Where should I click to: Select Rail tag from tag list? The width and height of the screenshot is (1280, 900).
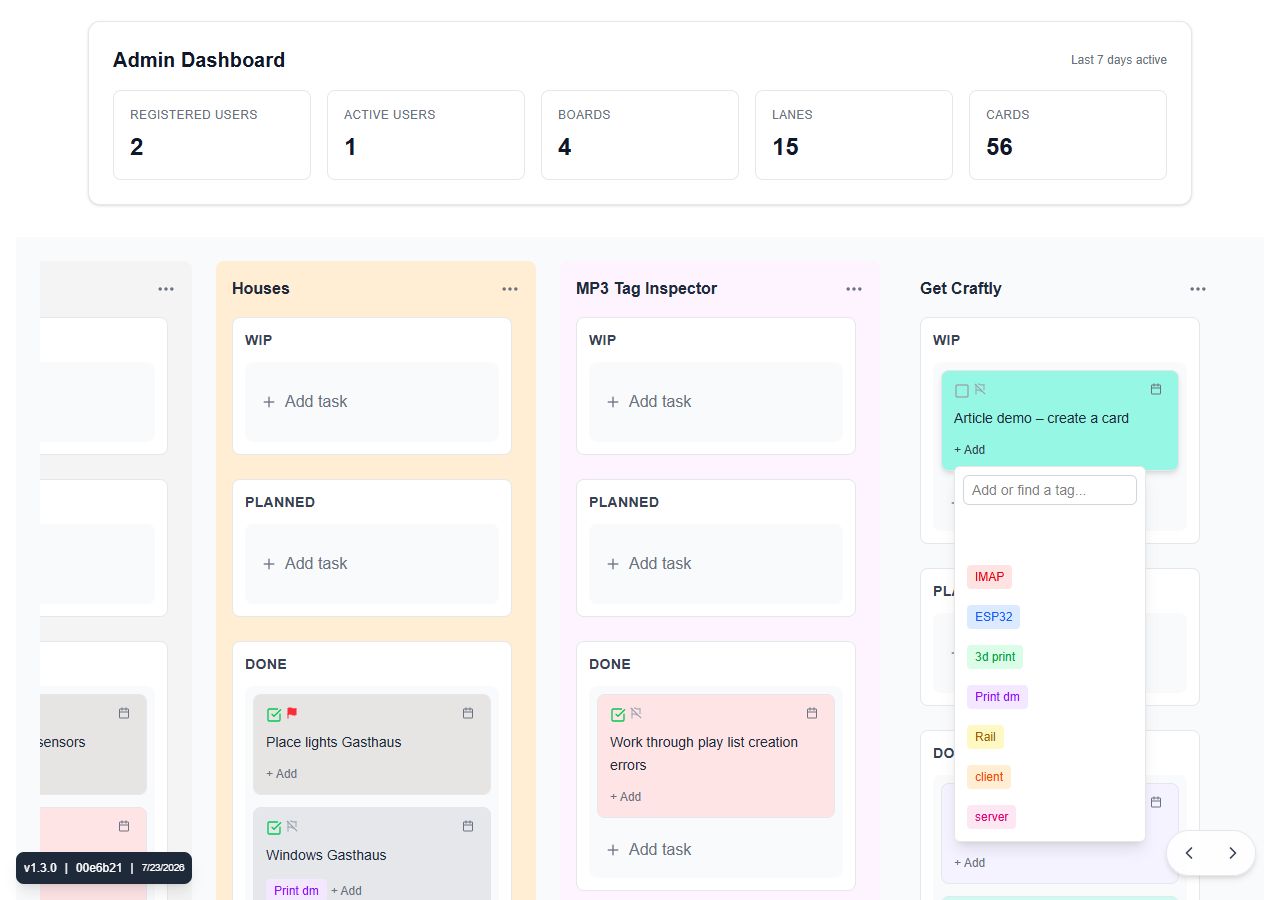coord(985,737)
